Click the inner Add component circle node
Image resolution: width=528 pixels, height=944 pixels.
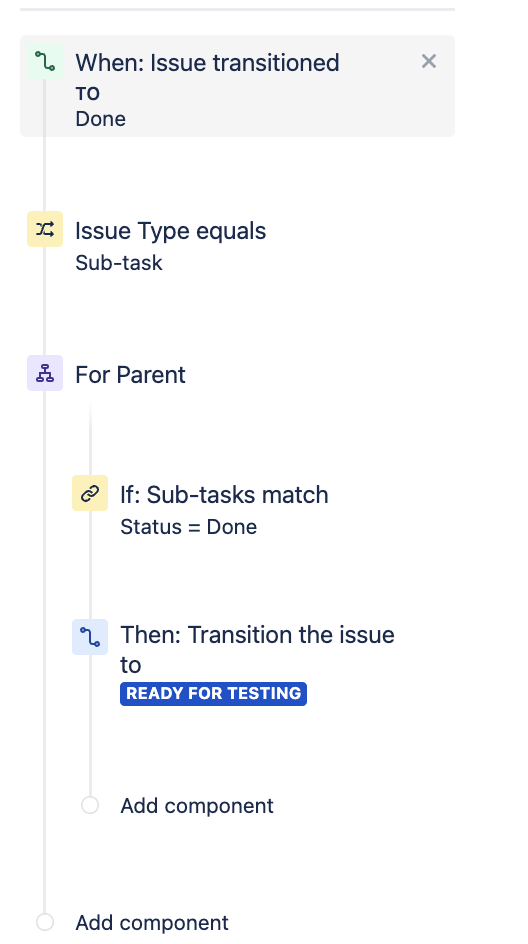[x=90, y=805]
